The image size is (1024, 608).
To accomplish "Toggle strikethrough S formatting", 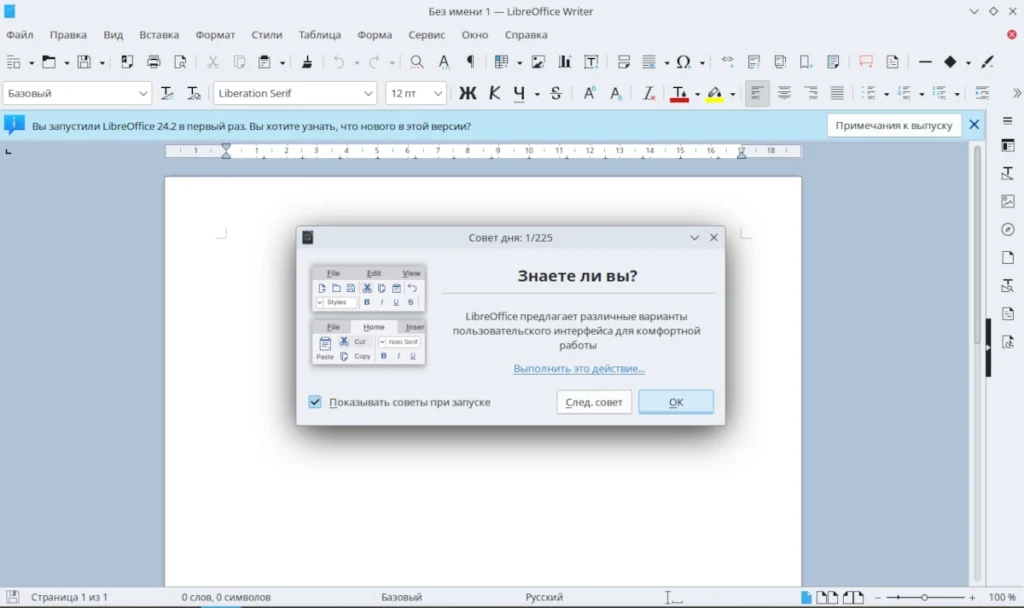I will pyautogui.click(x=556, y=93).
